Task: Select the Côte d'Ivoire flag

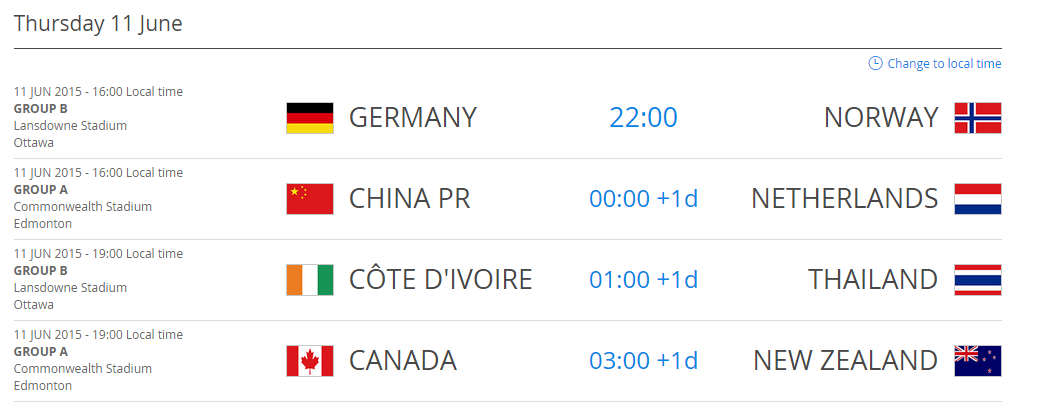Action: [x=310, y=280]
